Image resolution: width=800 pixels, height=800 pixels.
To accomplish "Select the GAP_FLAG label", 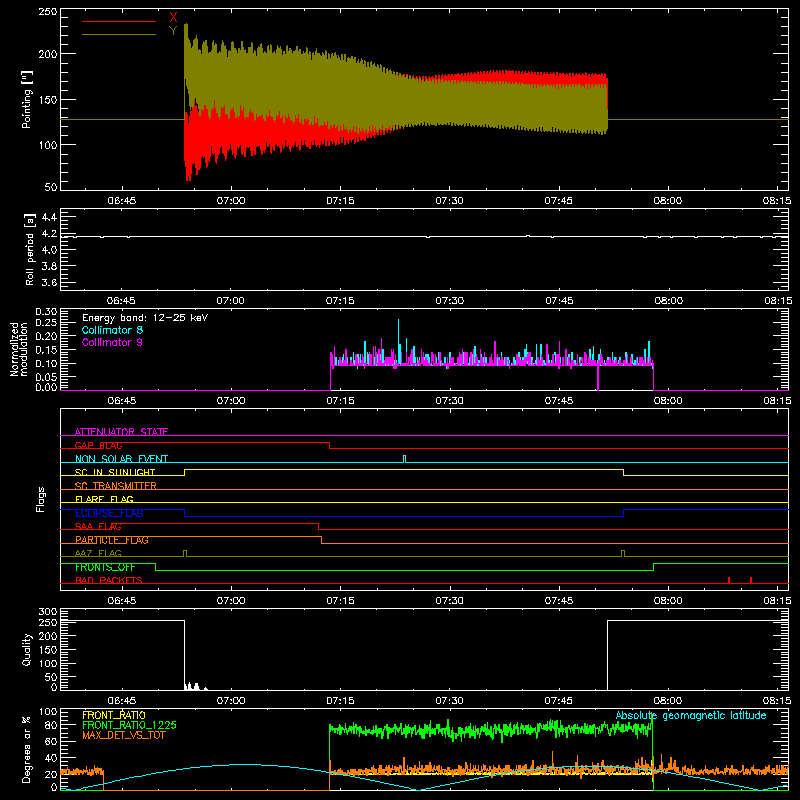I will pyautogui.click(x=98, y=445).
